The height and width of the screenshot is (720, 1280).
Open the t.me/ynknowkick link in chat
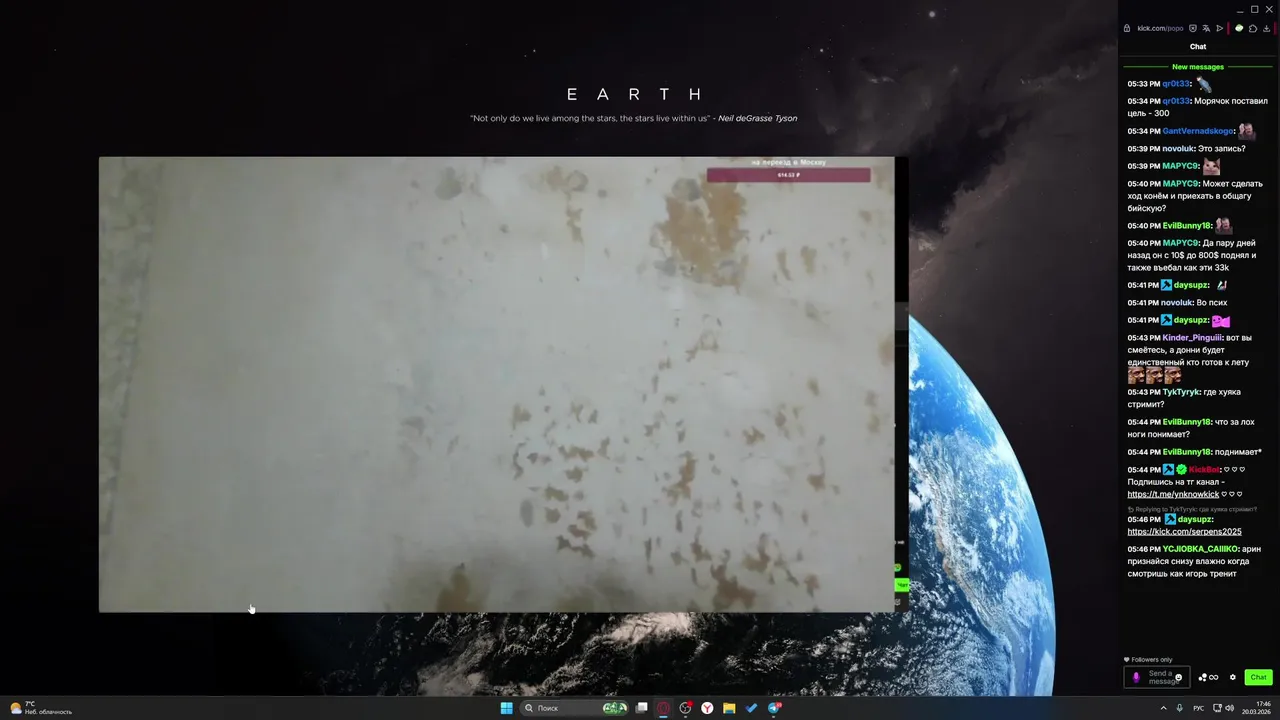[x=1173, y=494]
